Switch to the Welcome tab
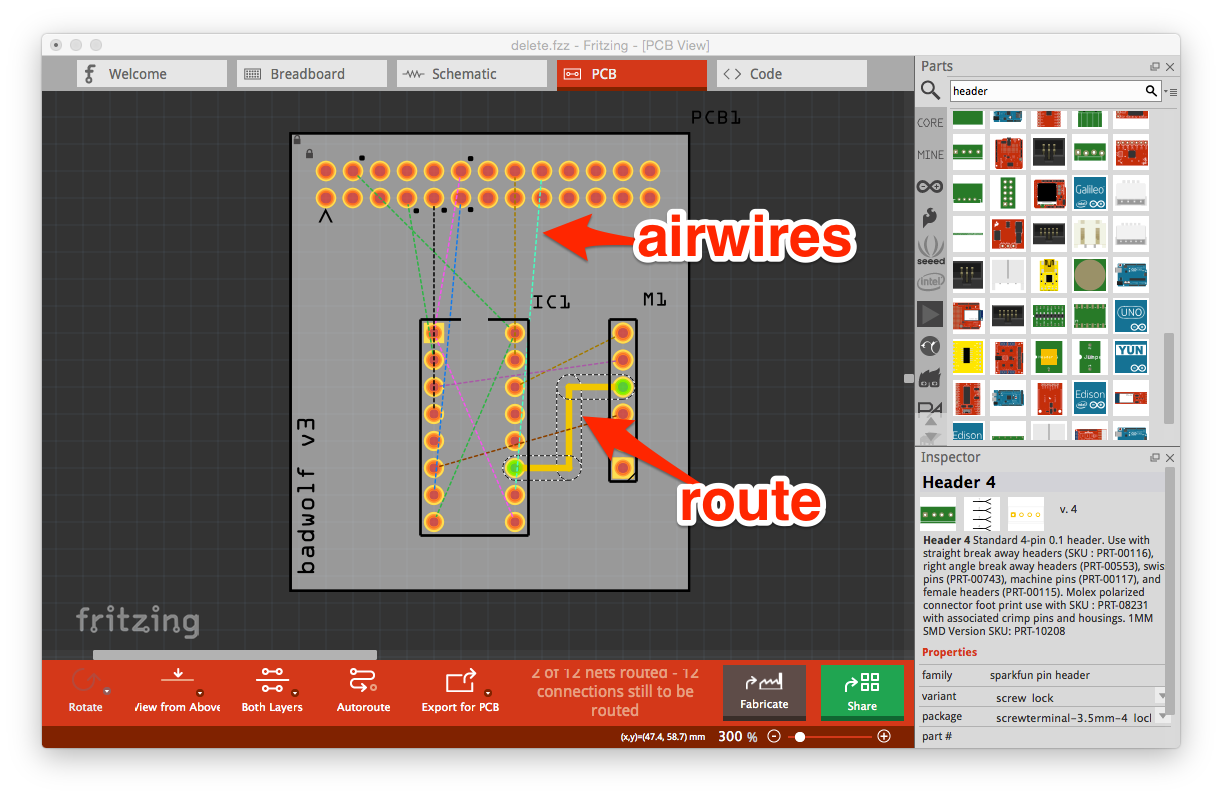 tap(152, 74)
